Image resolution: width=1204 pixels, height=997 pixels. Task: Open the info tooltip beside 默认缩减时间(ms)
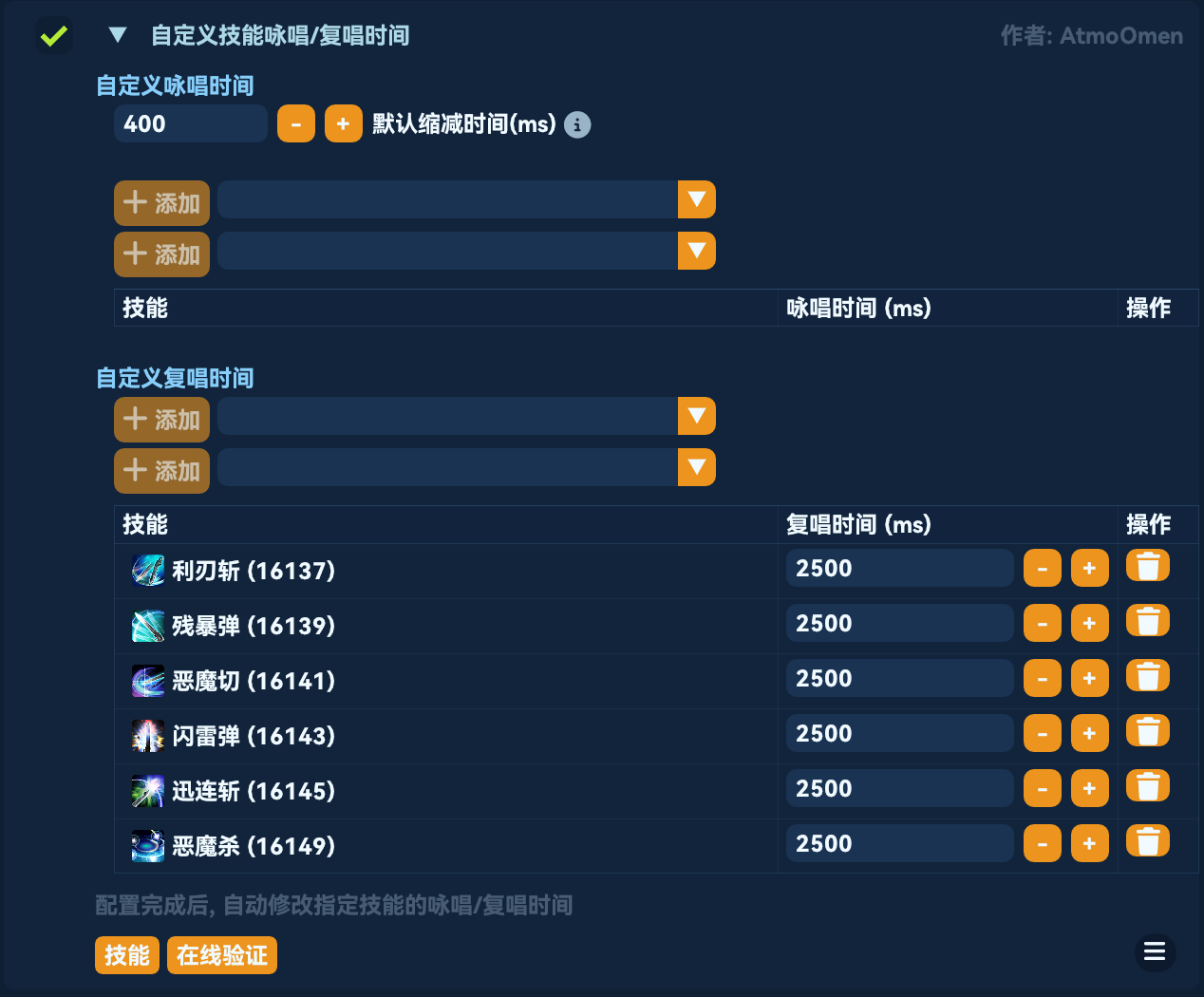click(577, 124)
